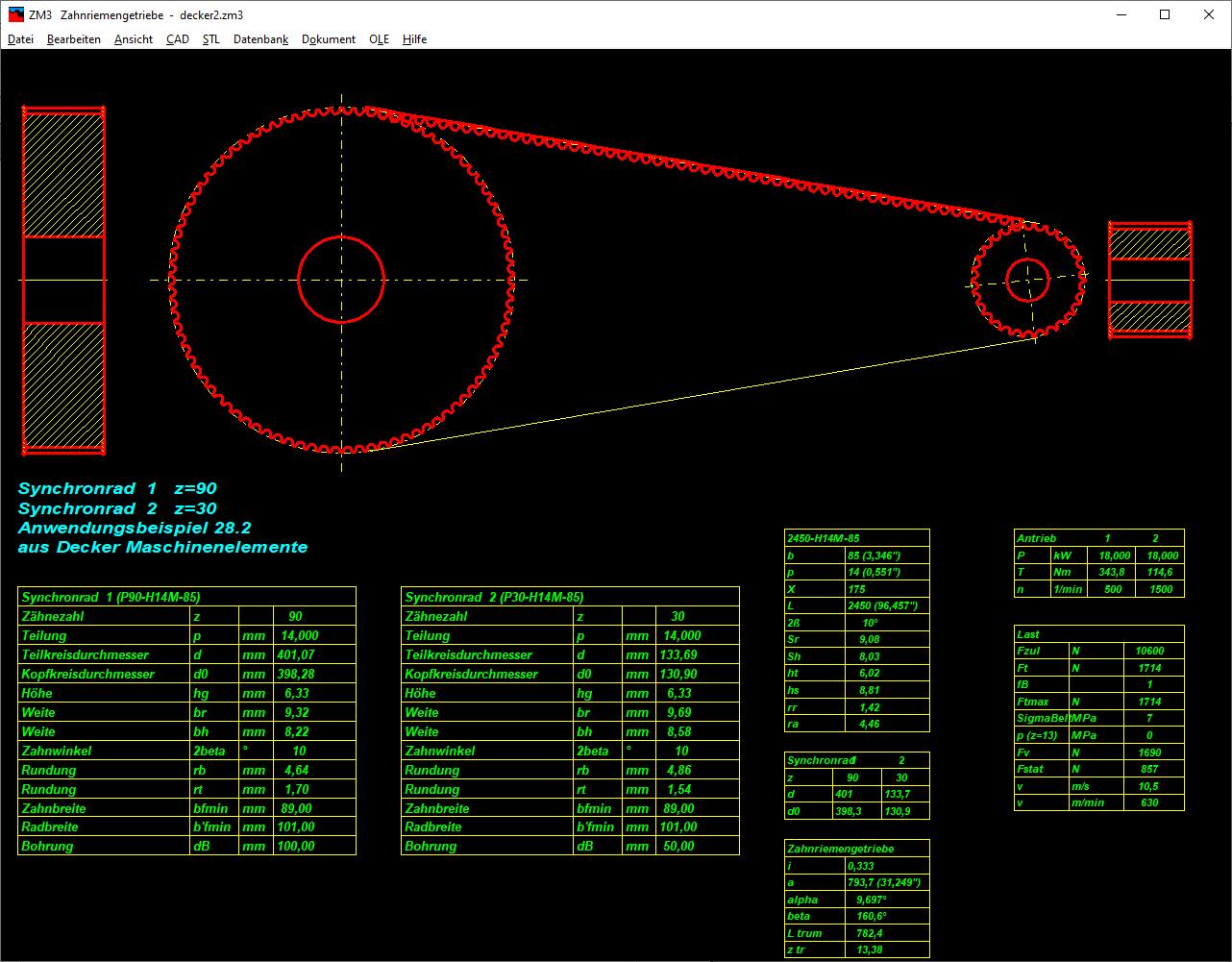The width and height of the screenshot is (1232, 962).
Task: Expand the Datenbank menu
Action: (260, 39)
